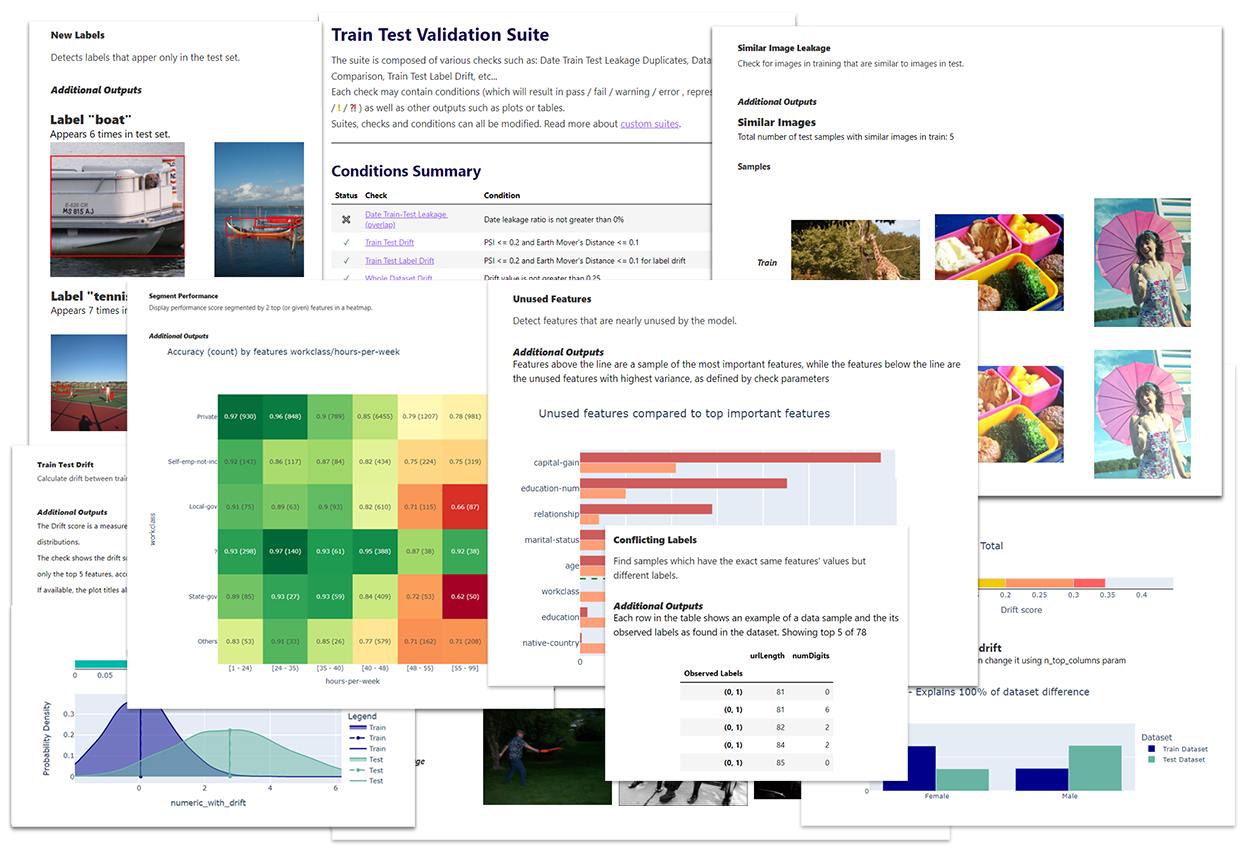Toggle the filled-area Test legend entry
This screenshot has height=858, width=1250.
tap(366, 759)
